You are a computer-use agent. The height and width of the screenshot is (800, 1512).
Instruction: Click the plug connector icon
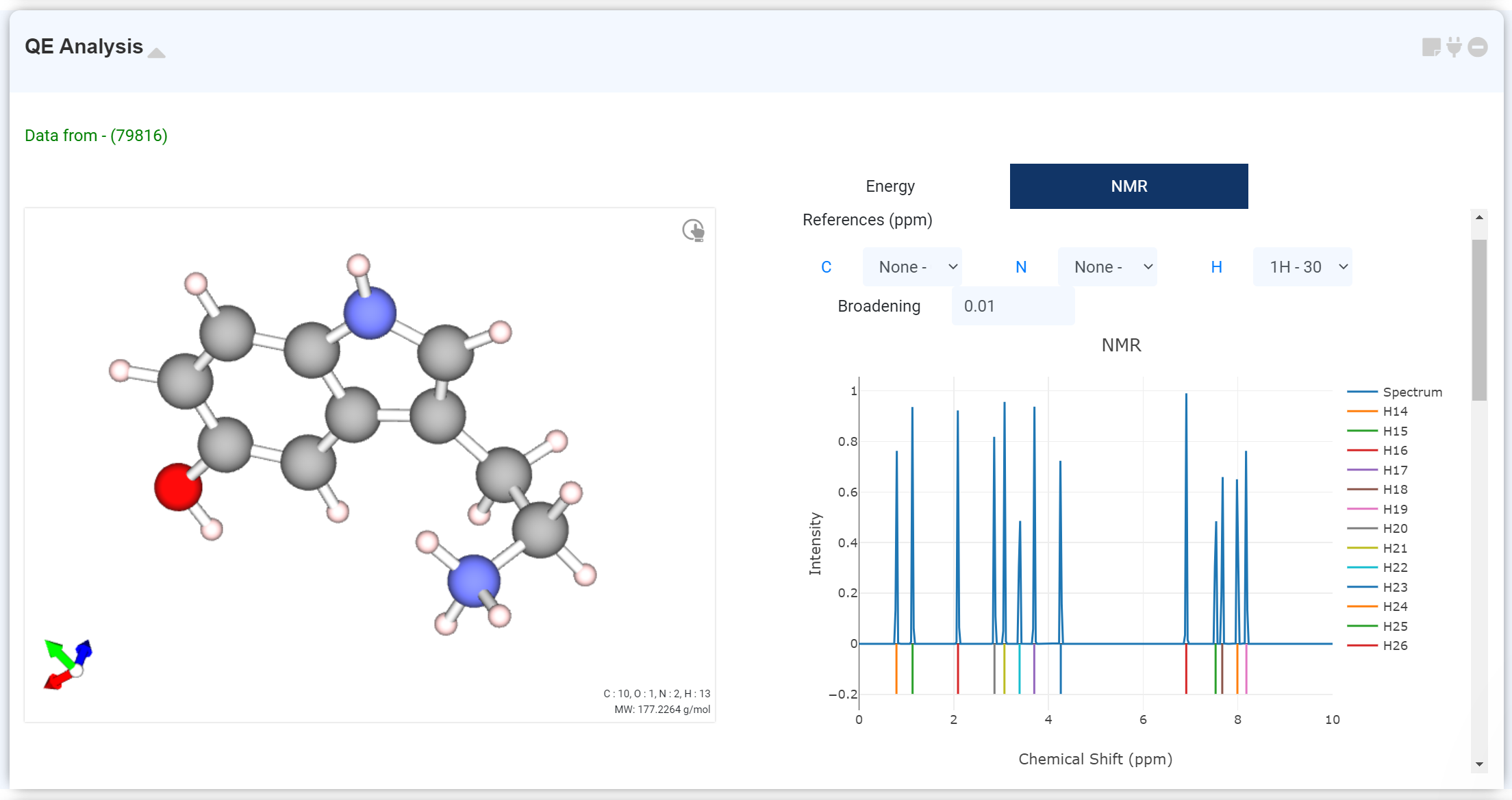(x=1454, y=47)
